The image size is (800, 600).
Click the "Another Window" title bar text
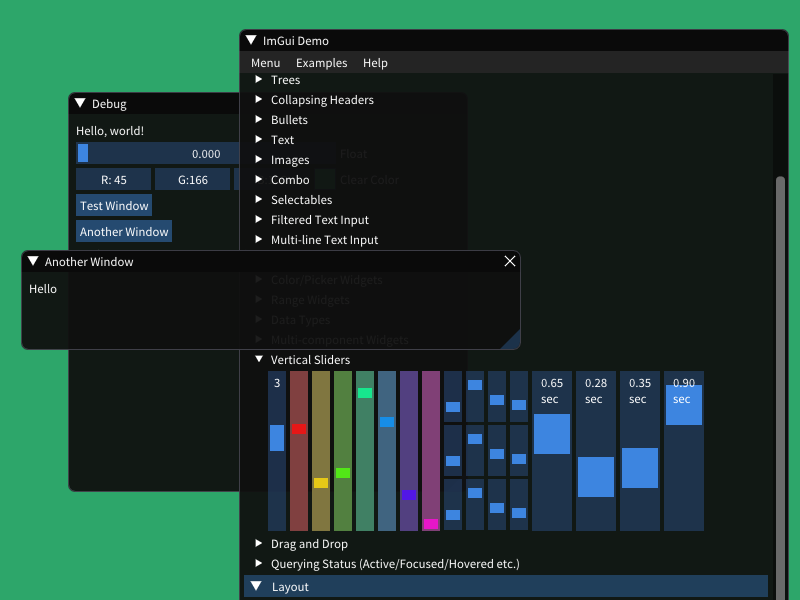(89, 262)
